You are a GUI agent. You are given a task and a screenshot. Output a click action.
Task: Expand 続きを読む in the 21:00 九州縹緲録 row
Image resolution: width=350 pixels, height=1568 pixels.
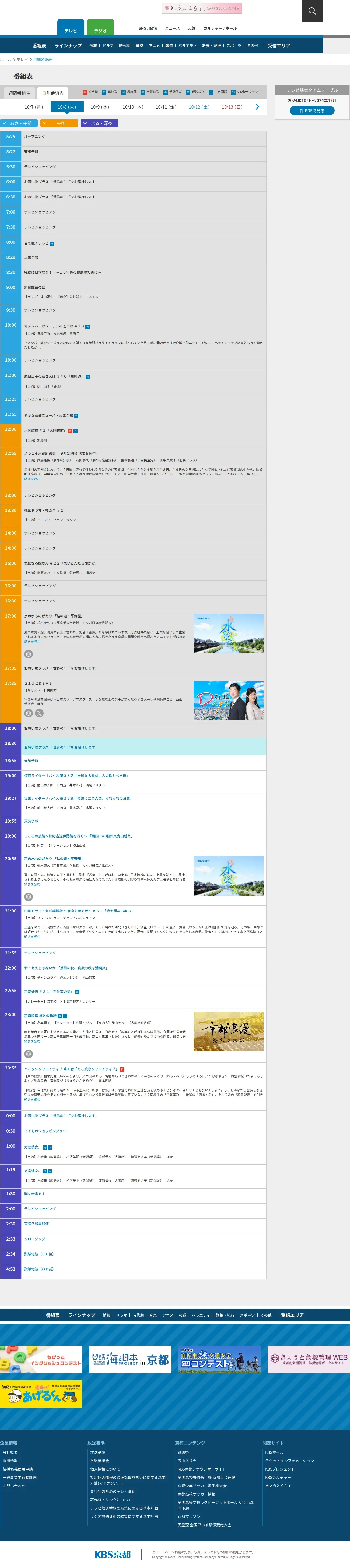click(x=32, y=937)
